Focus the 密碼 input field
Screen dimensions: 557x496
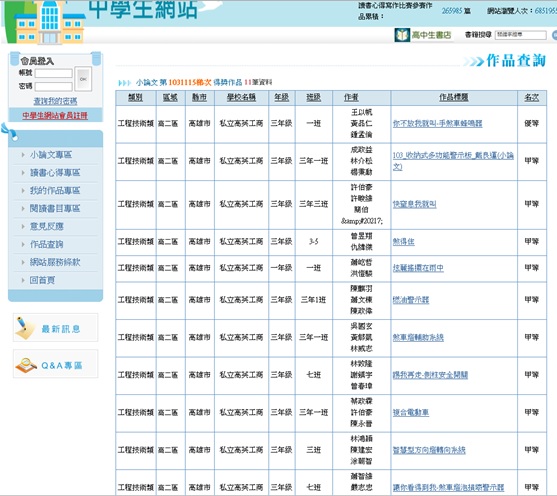pos(54,86)
